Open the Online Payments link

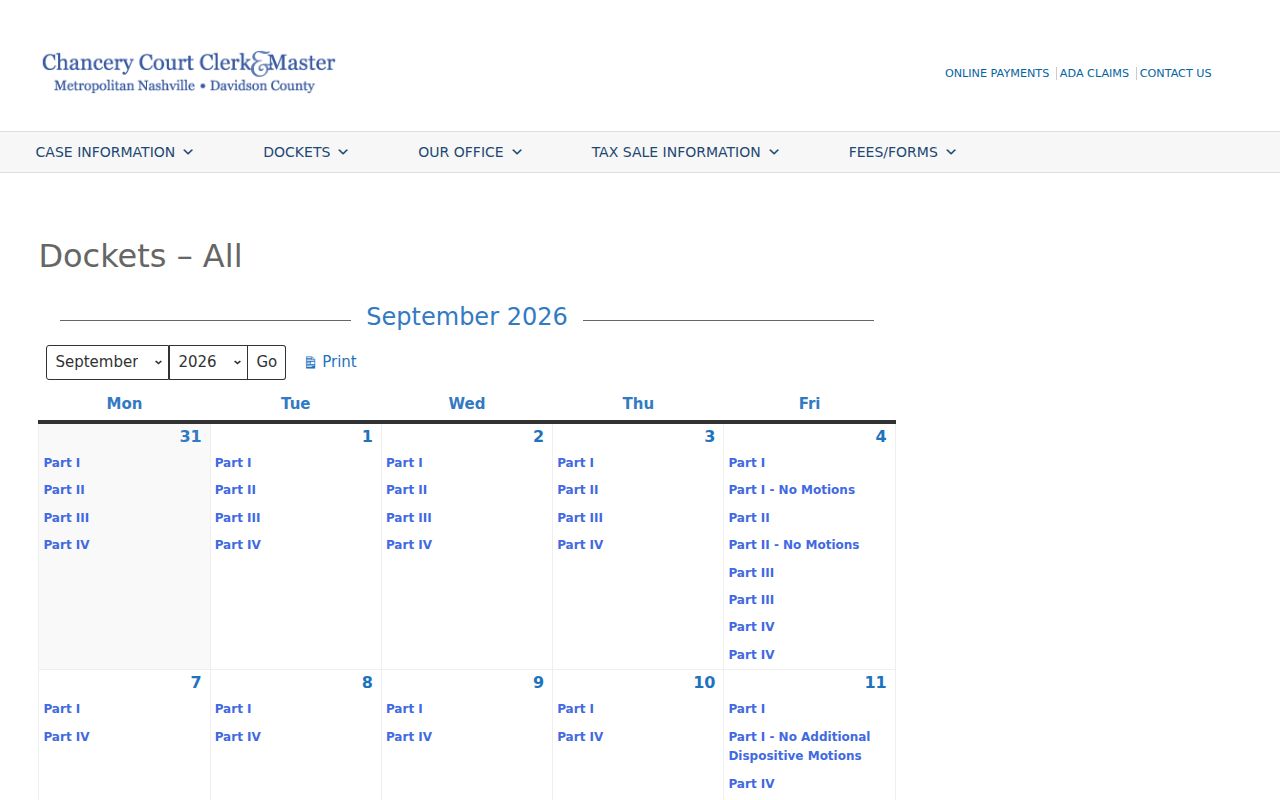(997, 73)
